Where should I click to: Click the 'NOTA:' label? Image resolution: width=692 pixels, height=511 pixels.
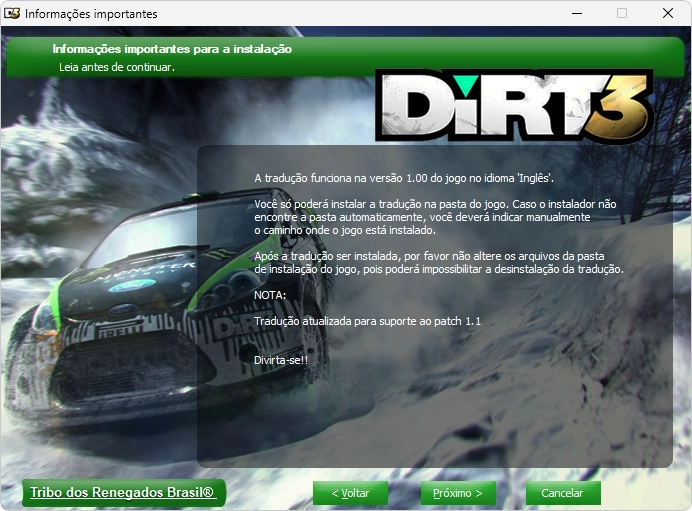point(270,295)
